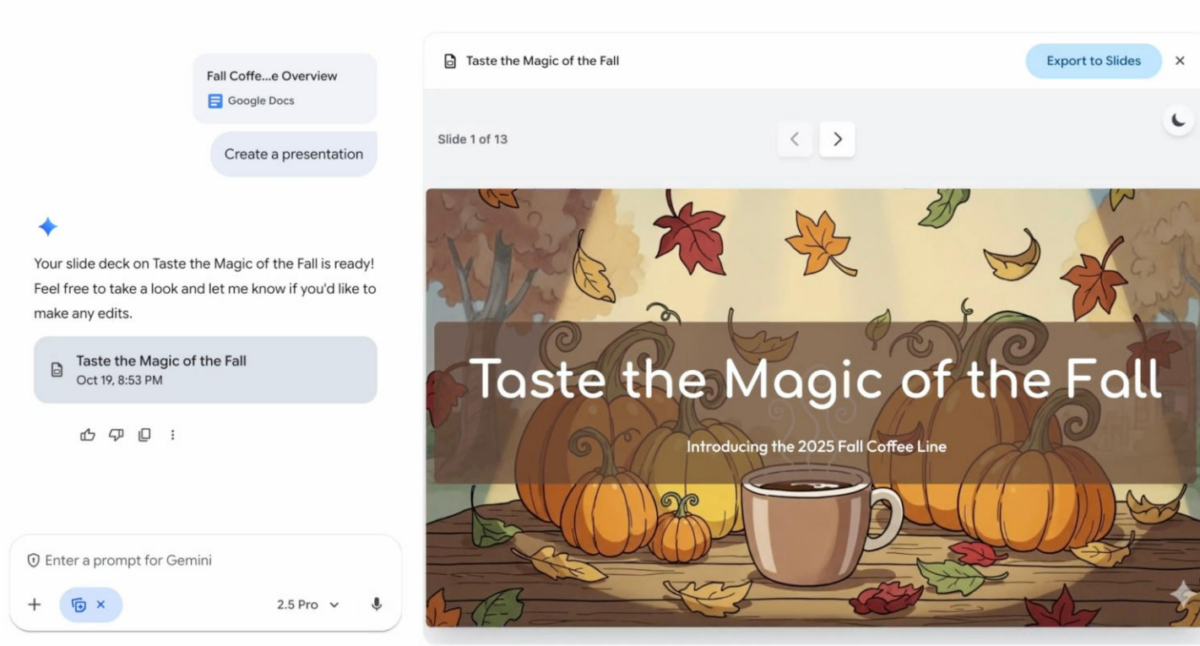Toggle dark mode with the moon icon
Image resolution: width=1200 pixels, height=646 pixels.
point(1178,121)
